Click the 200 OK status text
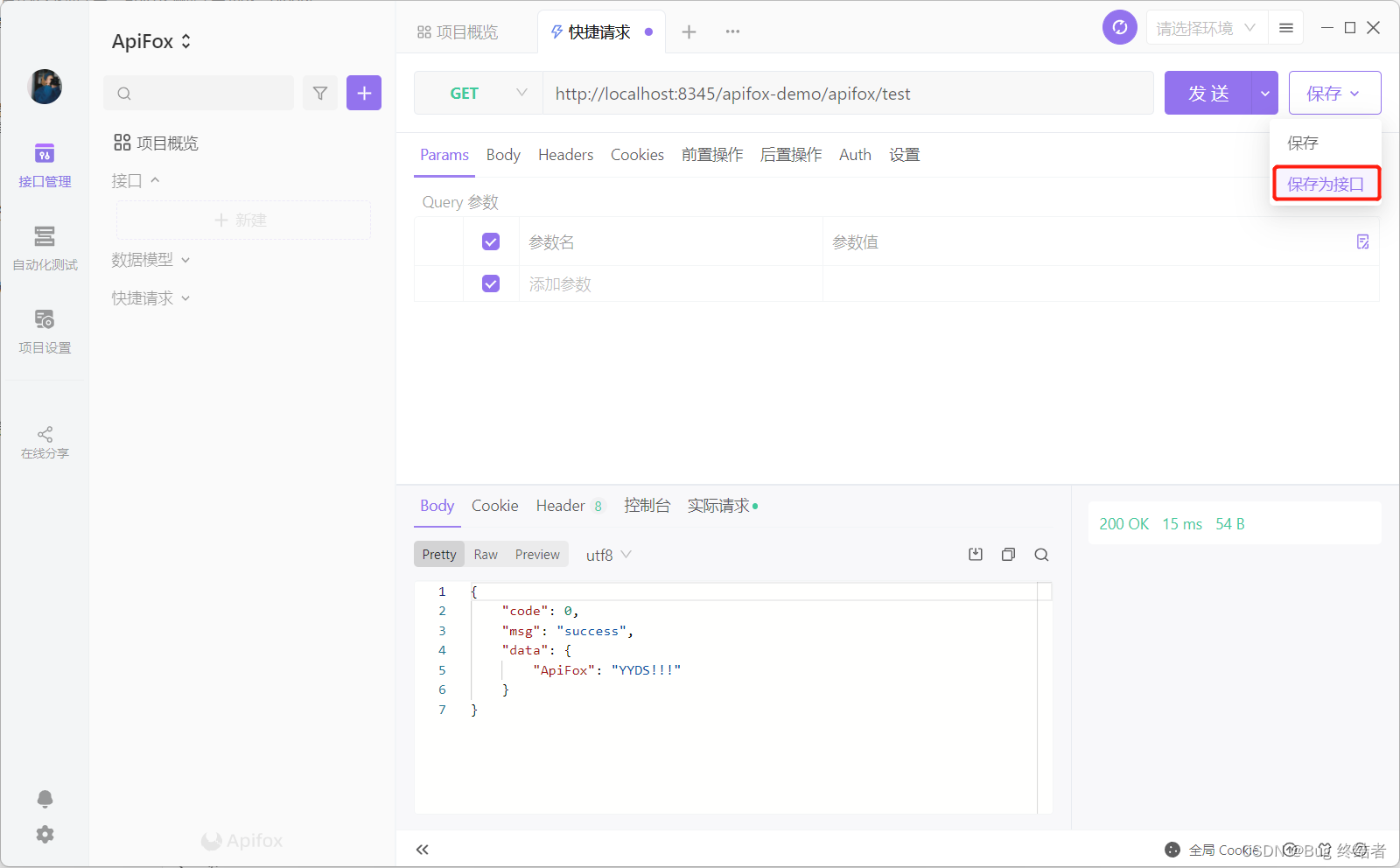 [x=1123, y=524]
